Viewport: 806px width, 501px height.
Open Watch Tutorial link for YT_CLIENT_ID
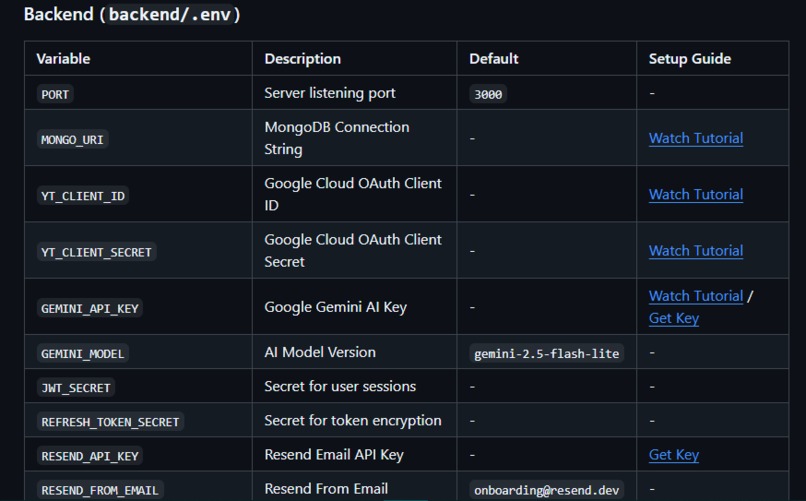coord(695,195)
